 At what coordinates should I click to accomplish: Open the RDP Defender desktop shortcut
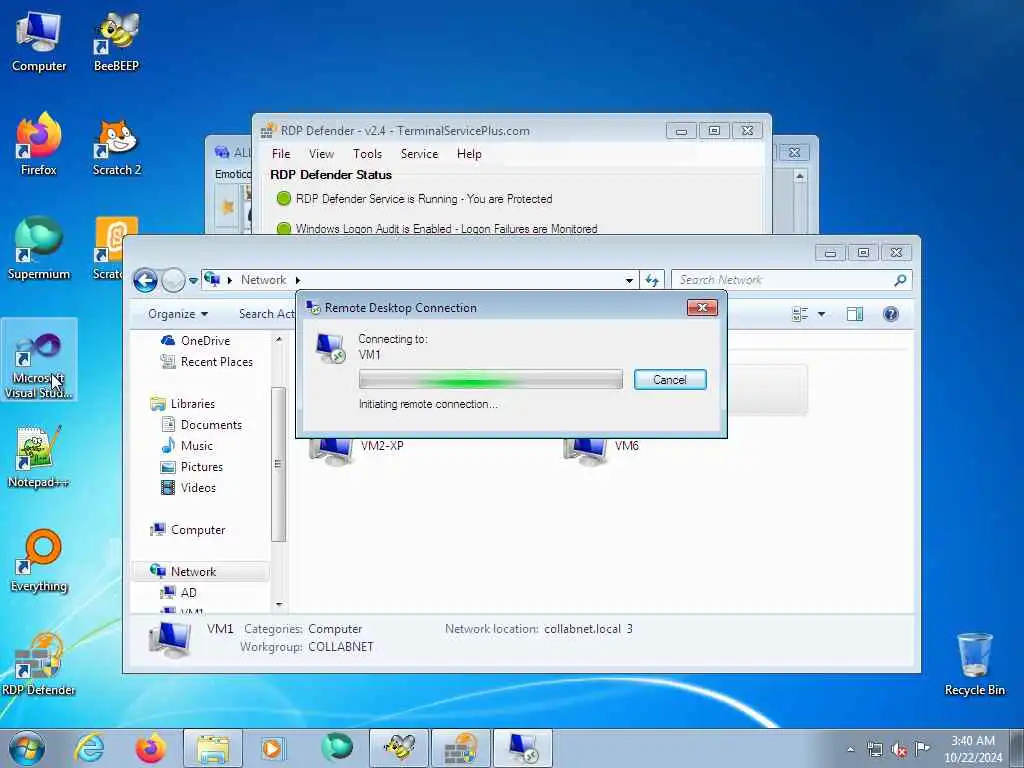(x=39, y=664)
